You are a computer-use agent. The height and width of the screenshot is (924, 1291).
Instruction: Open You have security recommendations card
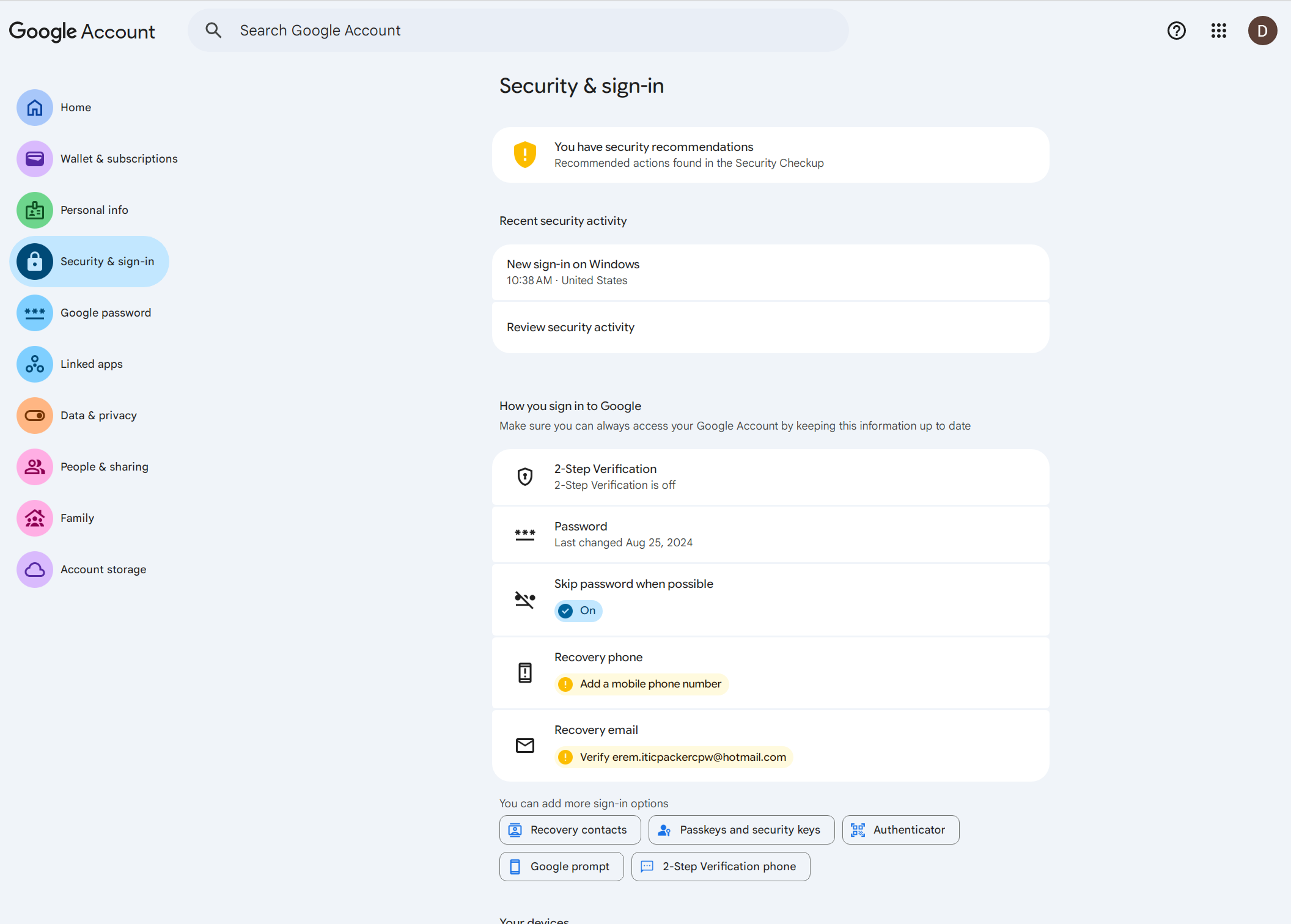point(771,155)
